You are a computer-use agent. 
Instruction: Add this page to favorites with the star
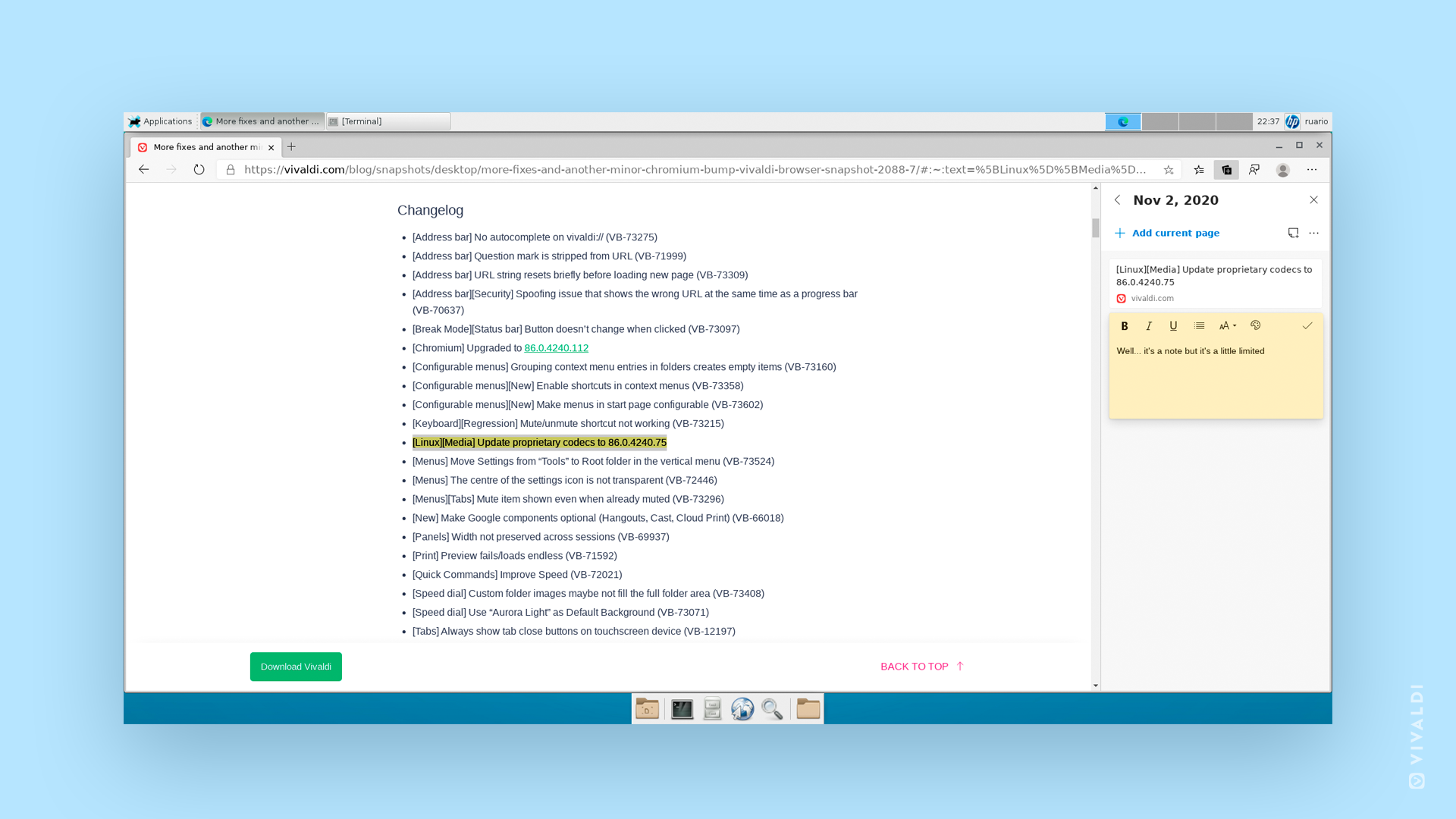tap(1169, 170)
